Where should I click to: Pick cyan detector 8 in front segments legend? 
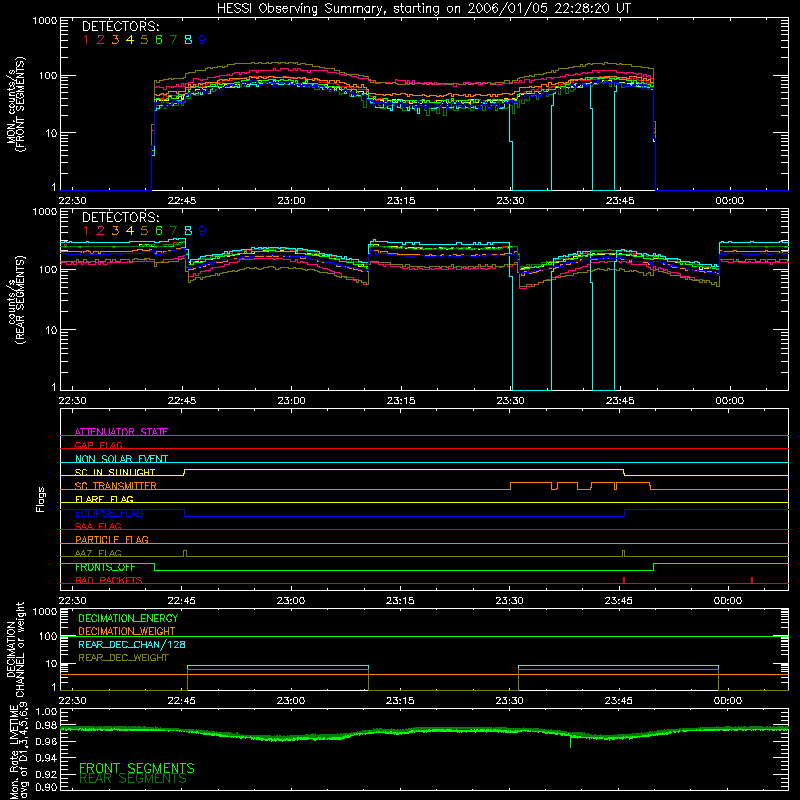(188, 40)
